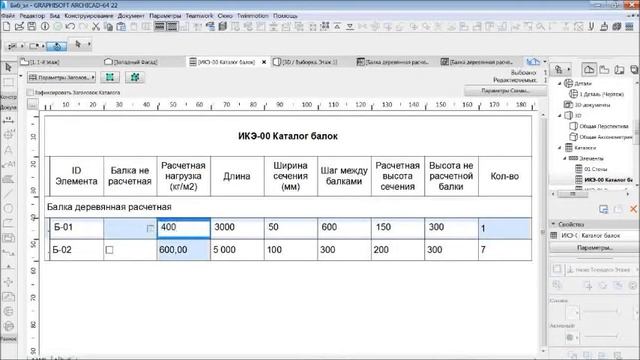This screenshot has height=360, width=640.
Task: Select the Marquee tool in toolbox
Action: tap(8, 82)
